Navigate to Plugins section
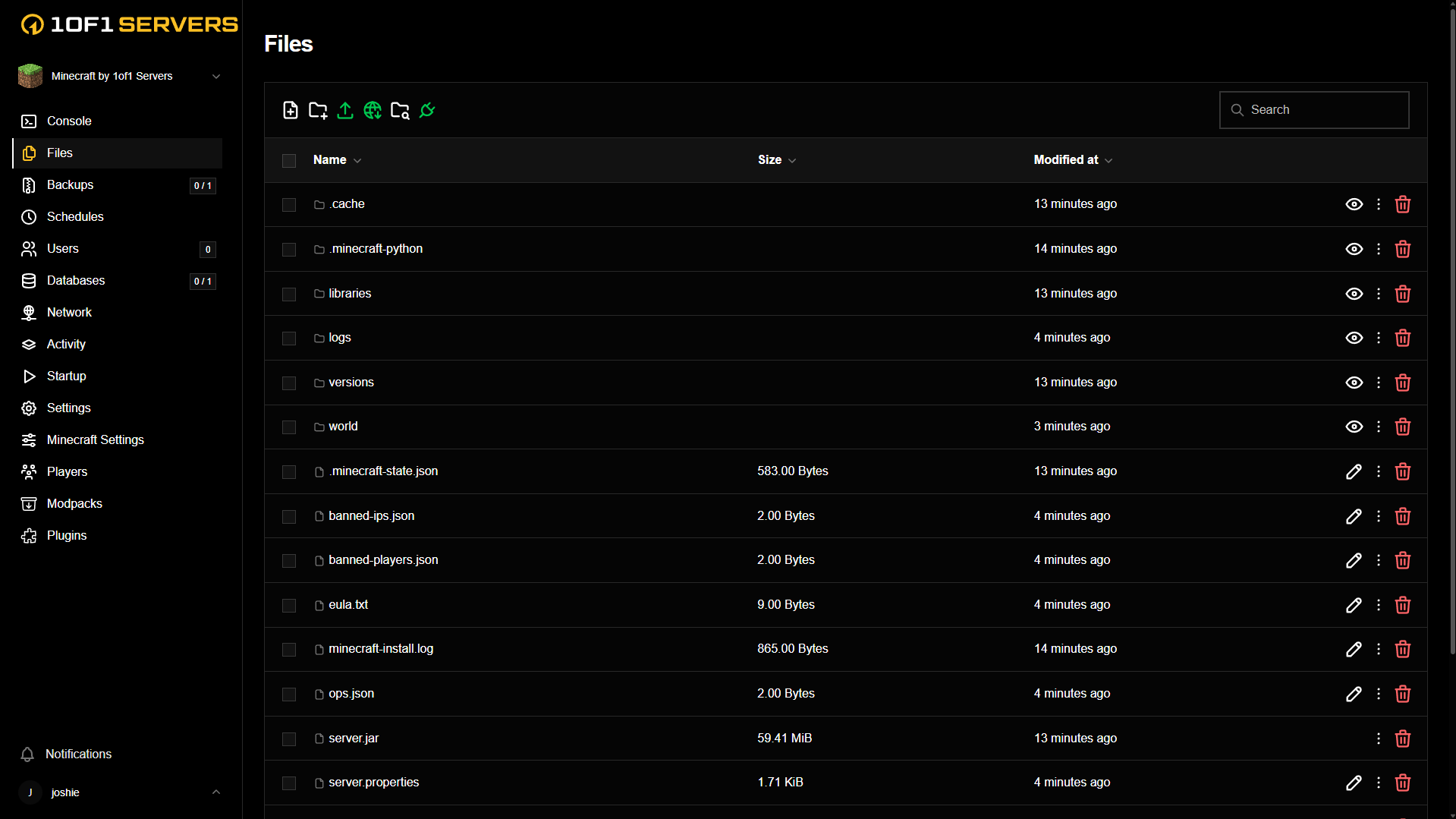Viewport: 1456px width, 819px height. (x=118, y=536)
